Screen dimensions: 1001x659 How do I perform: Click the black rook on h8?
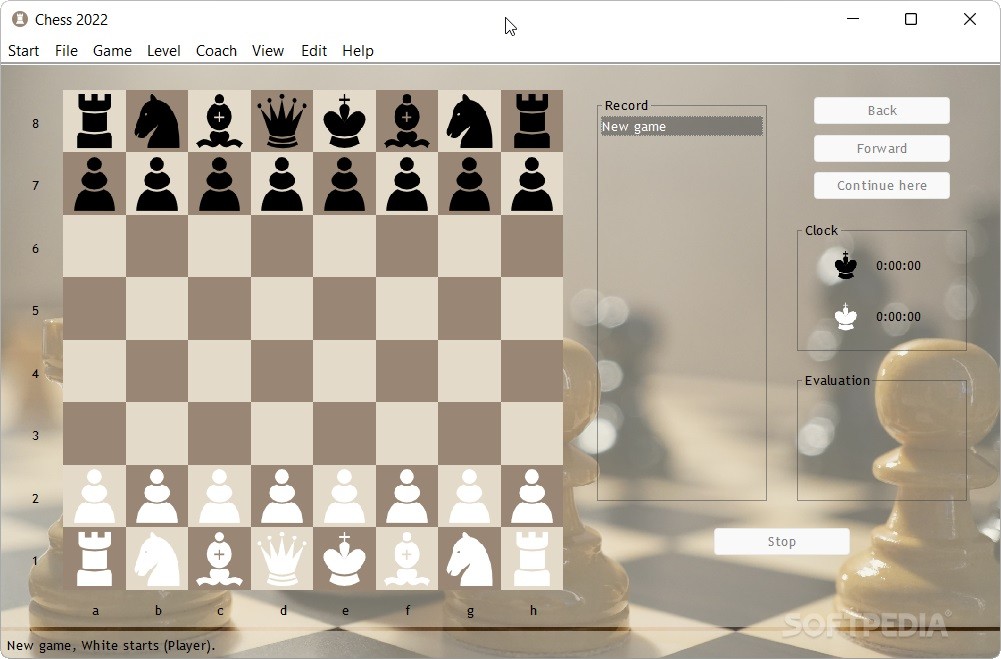532,121
